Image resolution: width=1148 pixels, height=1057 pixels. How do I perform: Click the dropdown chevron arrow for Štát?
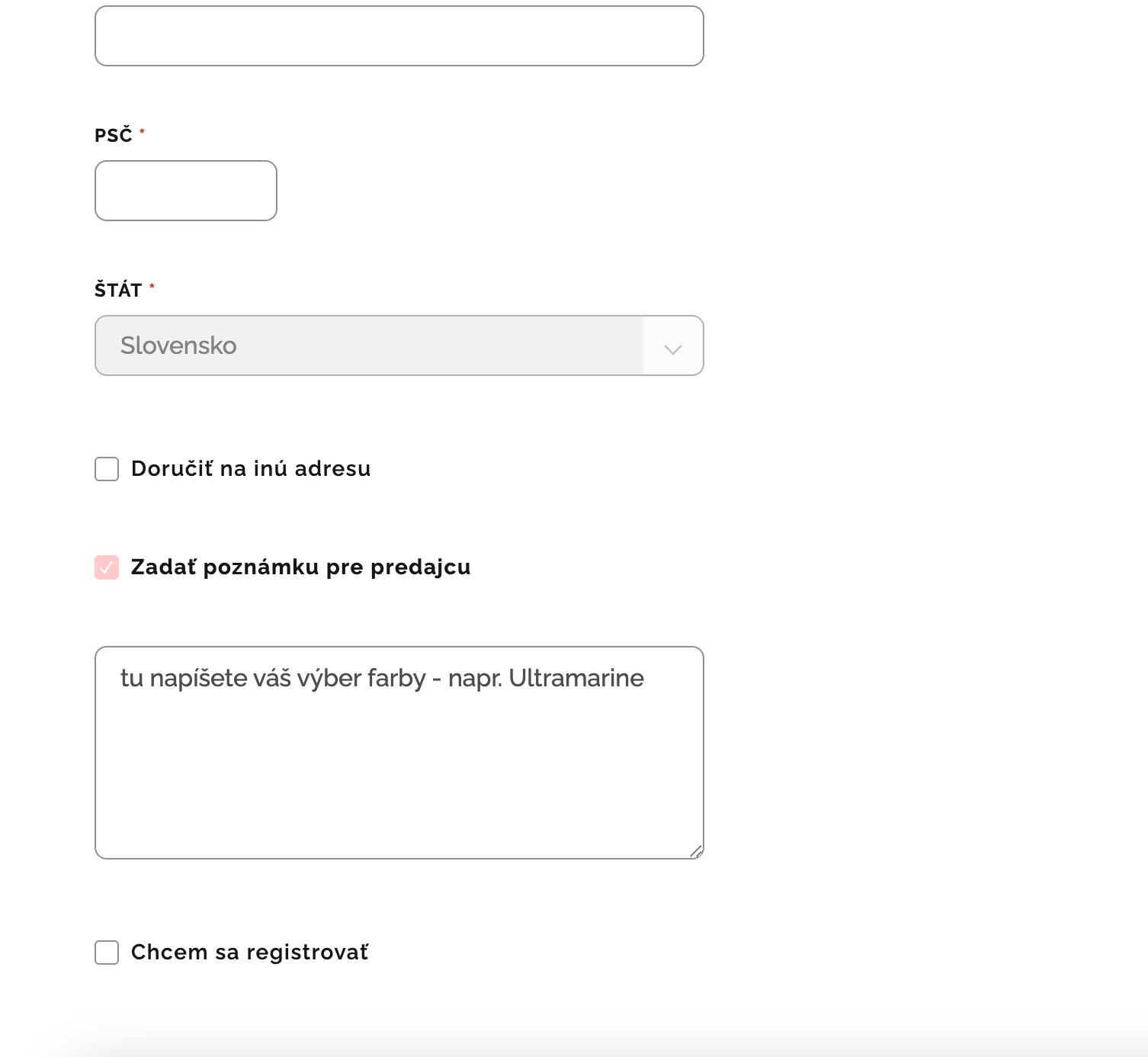tap(672, 349)
